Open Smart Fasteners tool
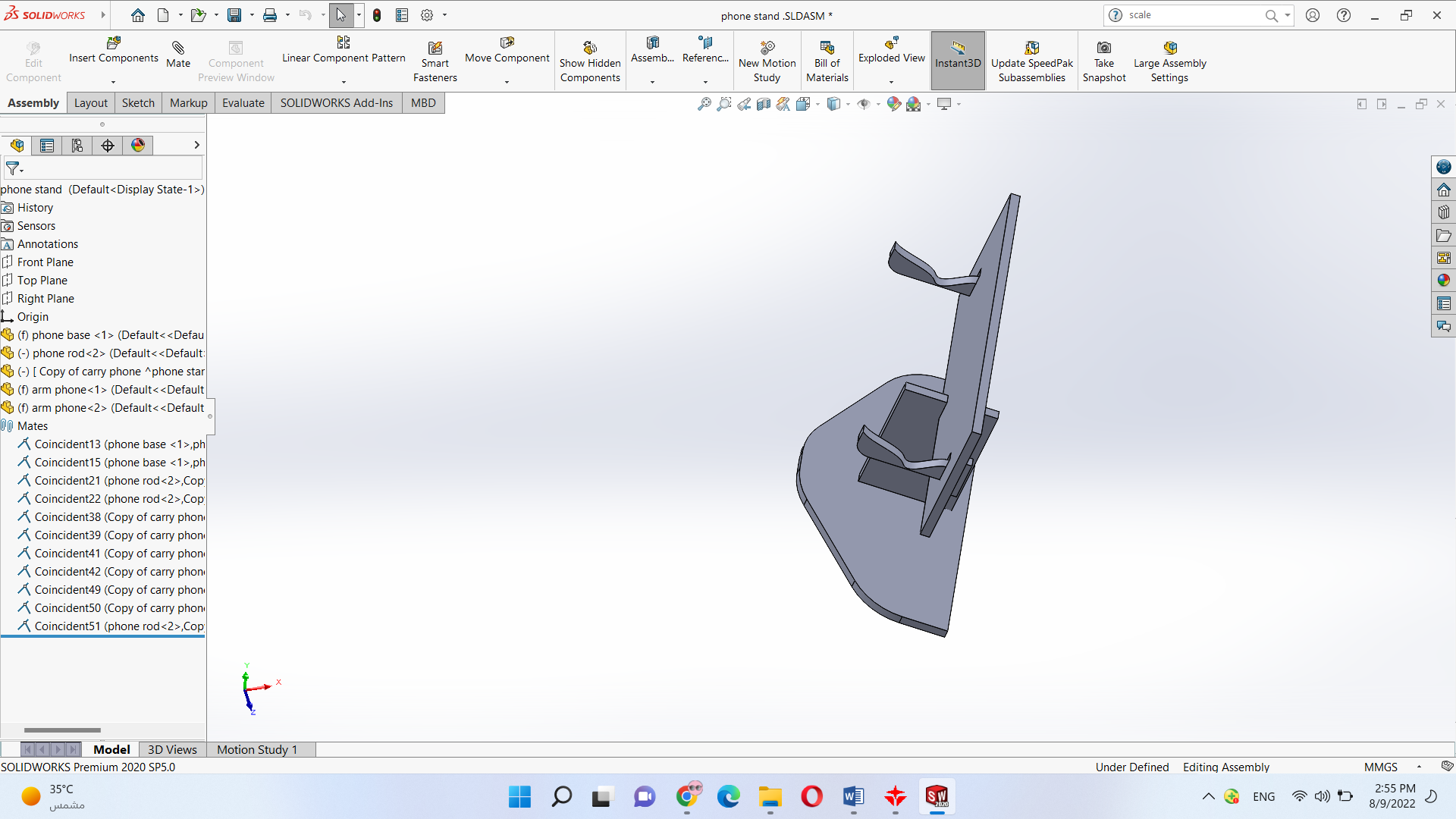This screenshot has height=819, width=1456. [435, 49]
